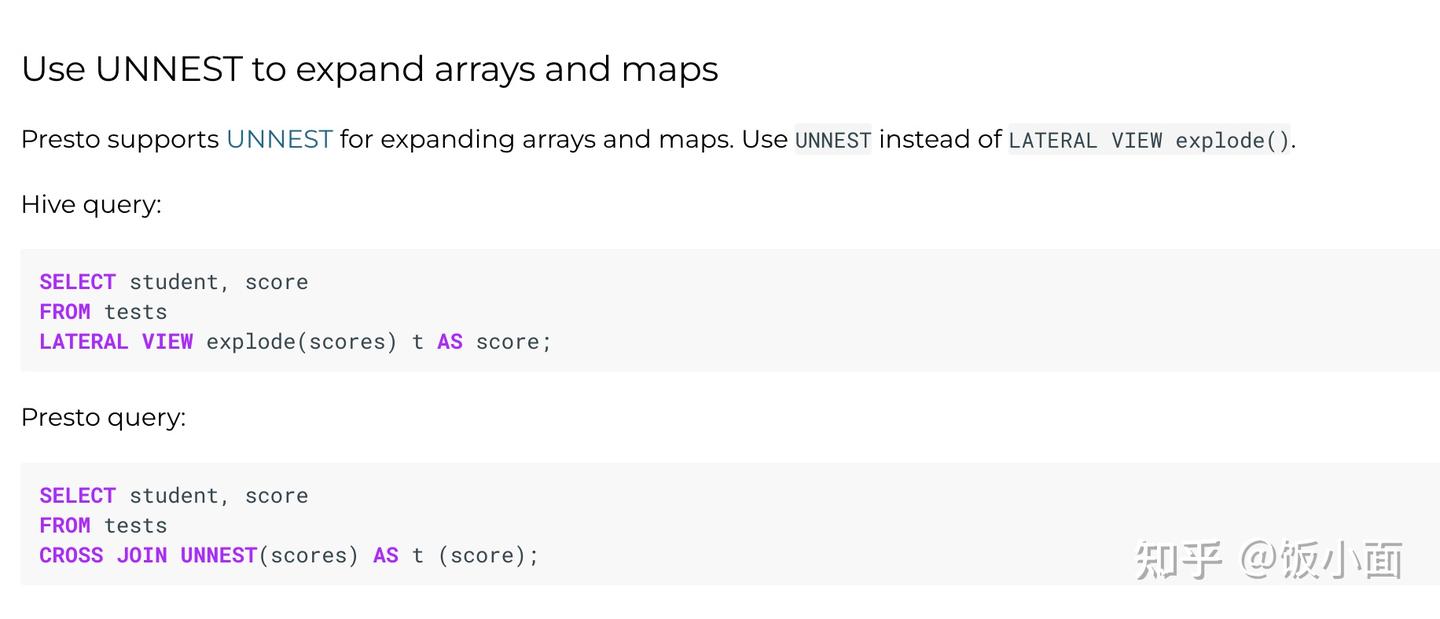
Task: Click the LATERAL VIEW keyword
Action: pyautogui.click(x=116, y=342)
